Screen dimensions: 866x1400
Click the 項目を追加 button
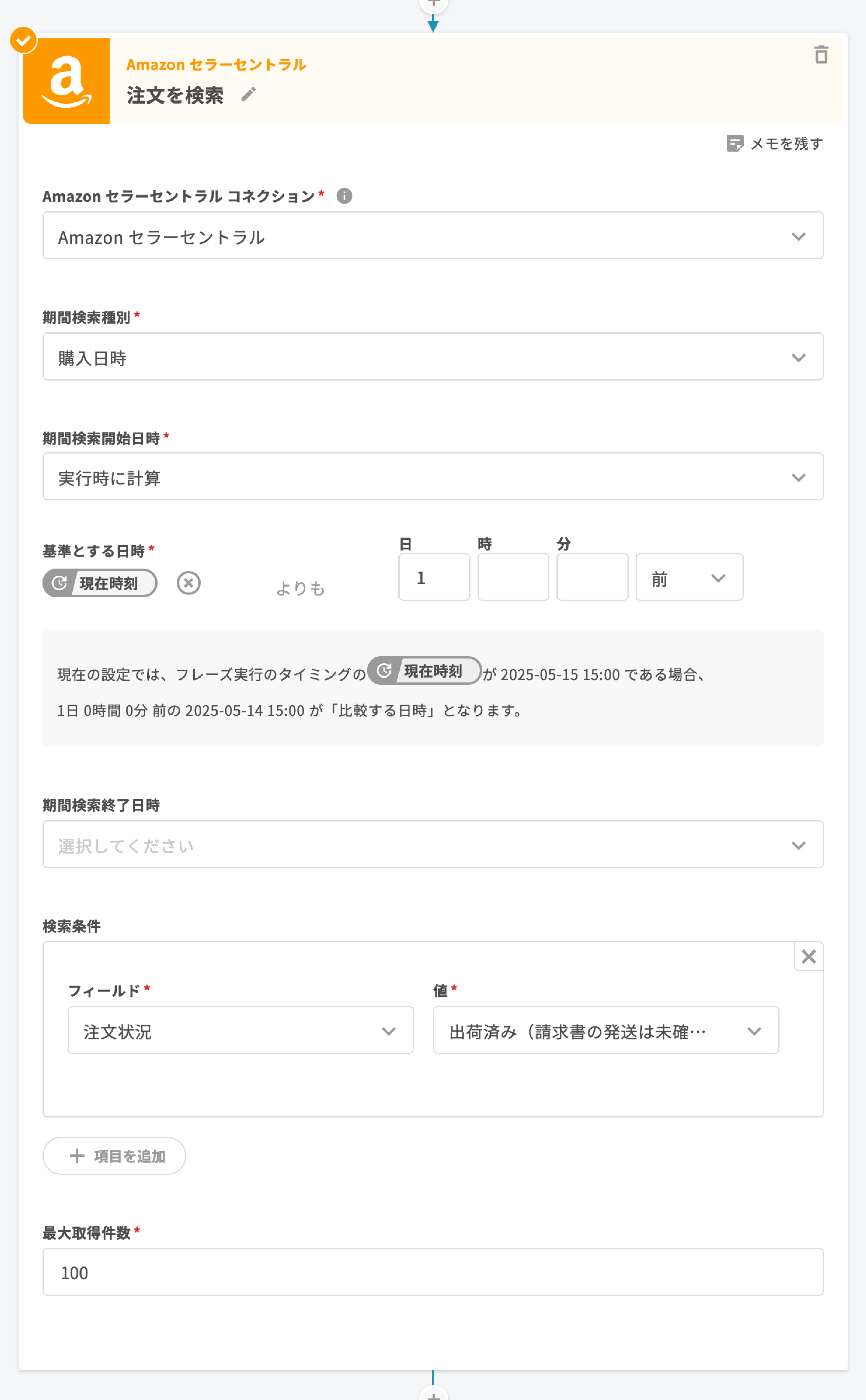click(114, 1155)
